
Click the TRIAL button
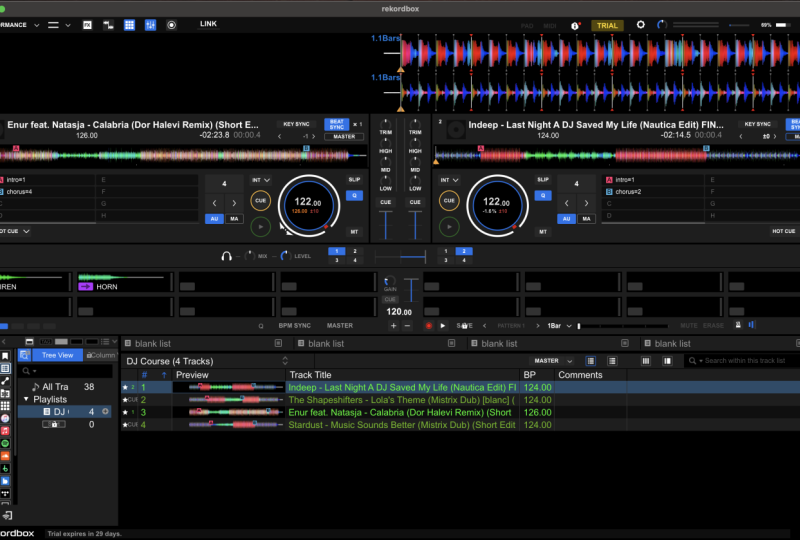point(607,26)
